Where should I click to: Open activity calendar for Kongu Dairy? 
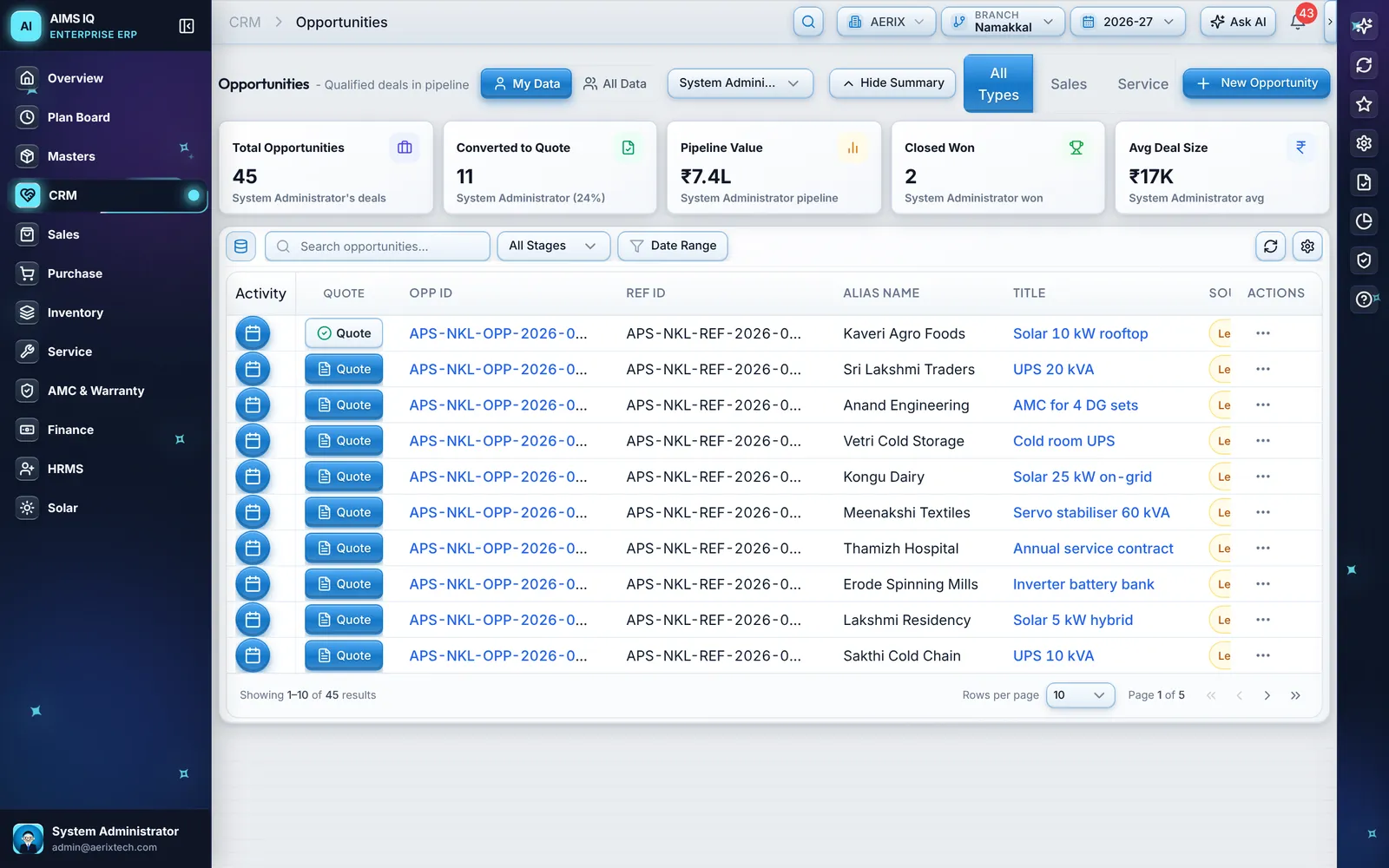[253, 477]
